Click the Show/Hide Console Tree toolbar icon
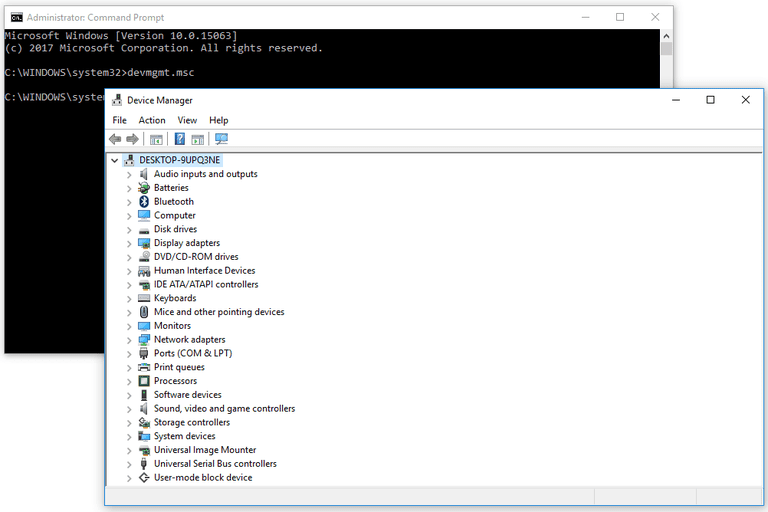Viewport: 768px width, 512px height. [156, 140]
